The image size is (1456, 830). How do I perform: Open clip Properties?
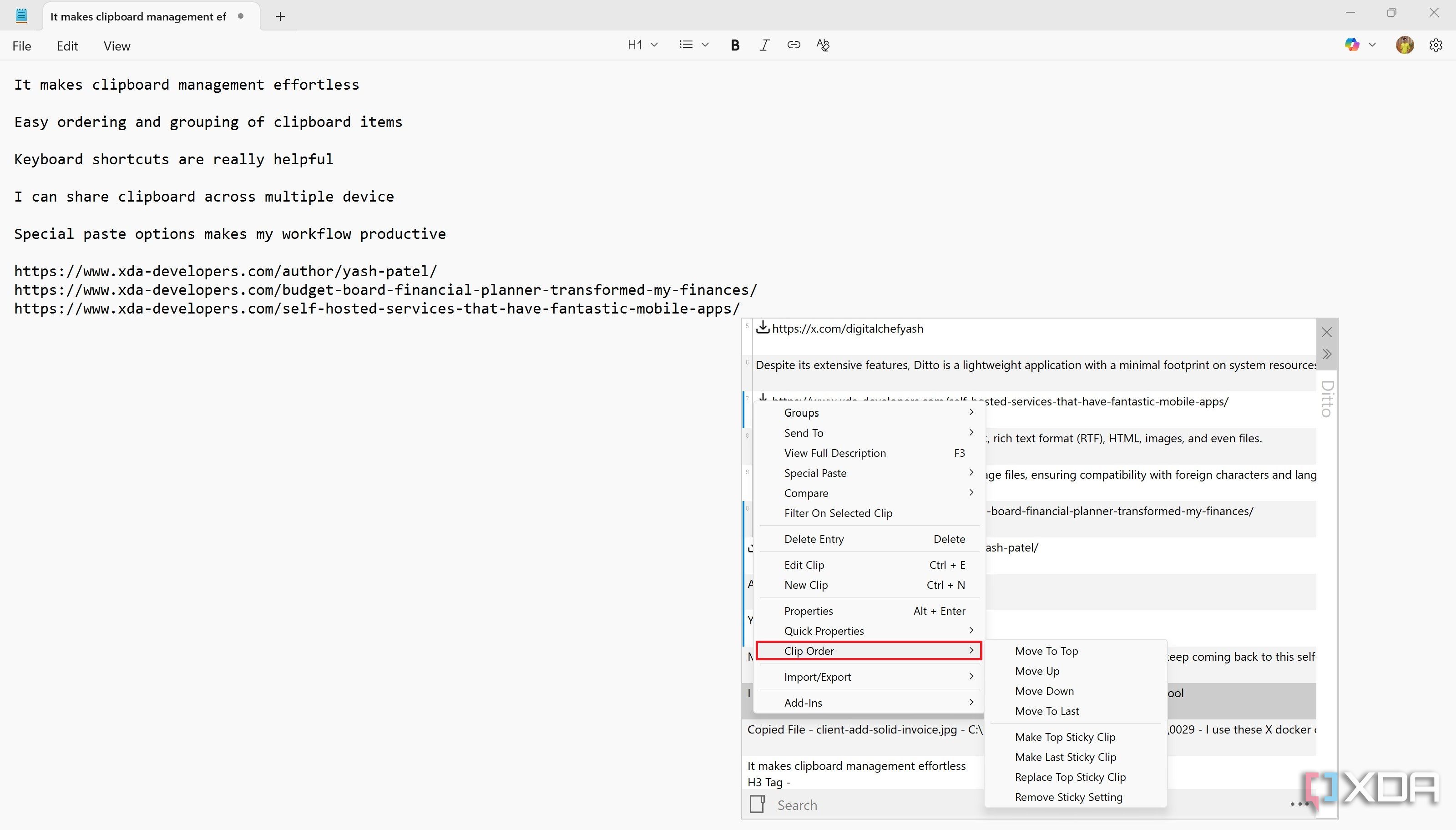pos(869,611)
